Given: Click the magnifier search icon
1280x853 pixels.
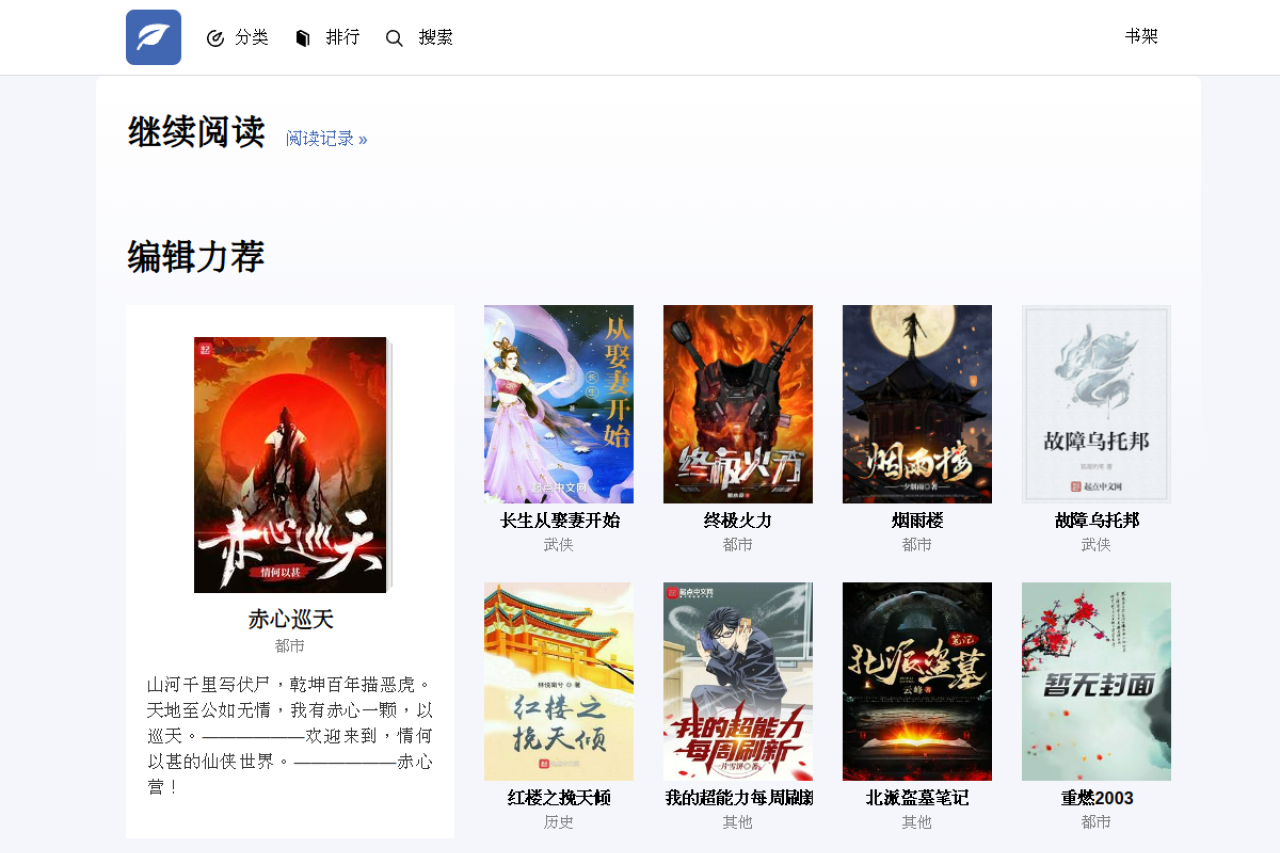Looking at the screenshot, I should (394, 38).
